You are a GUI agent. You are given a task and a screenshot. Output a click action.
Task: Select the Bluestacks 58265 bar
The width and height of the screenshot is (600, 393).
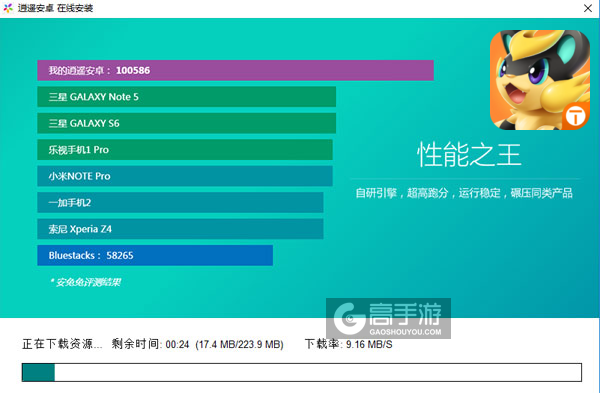[x=155, y=255]
